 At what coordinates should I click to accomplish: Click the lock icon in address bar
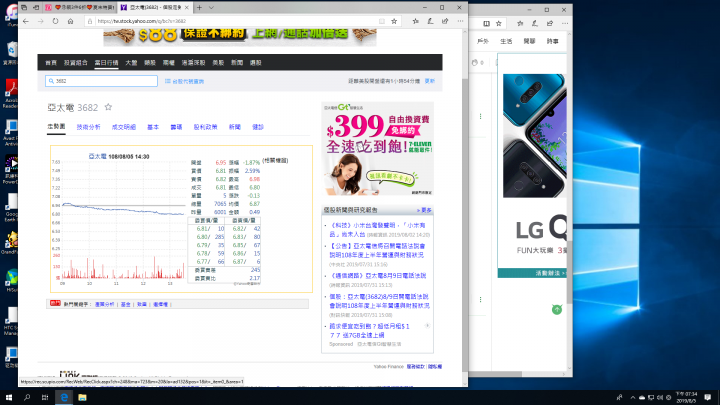click(x=90, y=21)
